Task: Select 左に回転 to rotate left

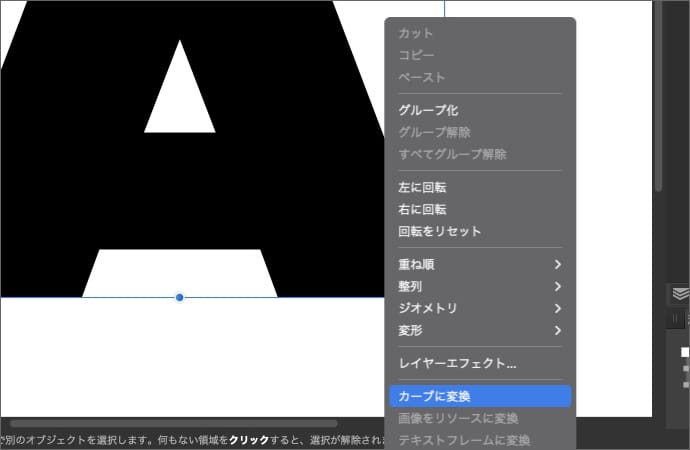Action: (423, 187)
